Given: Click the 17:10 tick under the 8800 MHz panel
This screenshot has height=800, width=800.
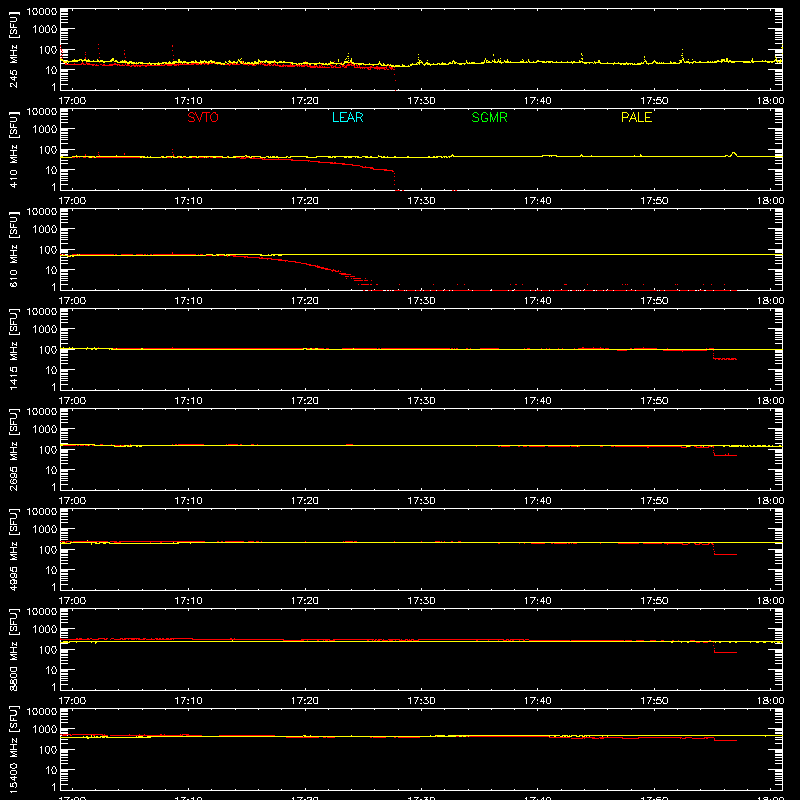Looking at the screenshot, I should coord(188,701).
